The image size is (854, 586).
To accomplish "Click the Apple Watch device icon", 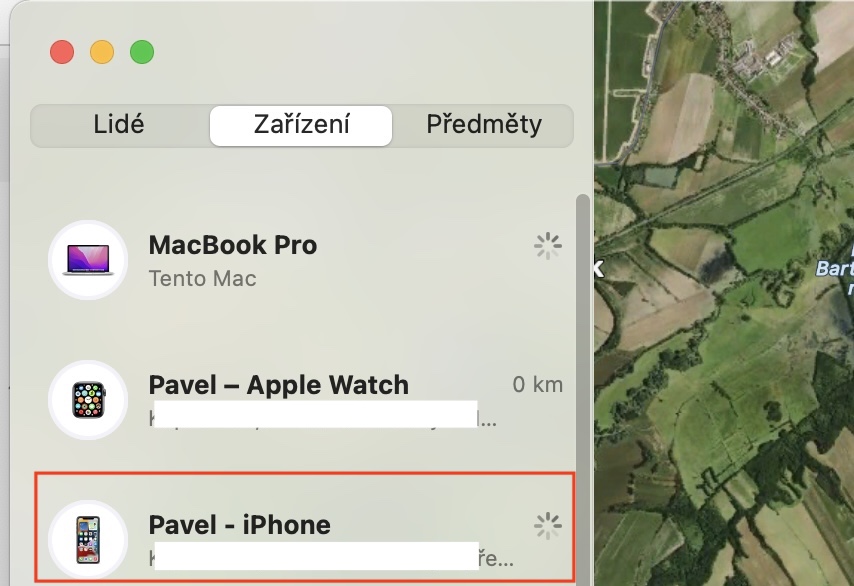I will click(88, 400).
